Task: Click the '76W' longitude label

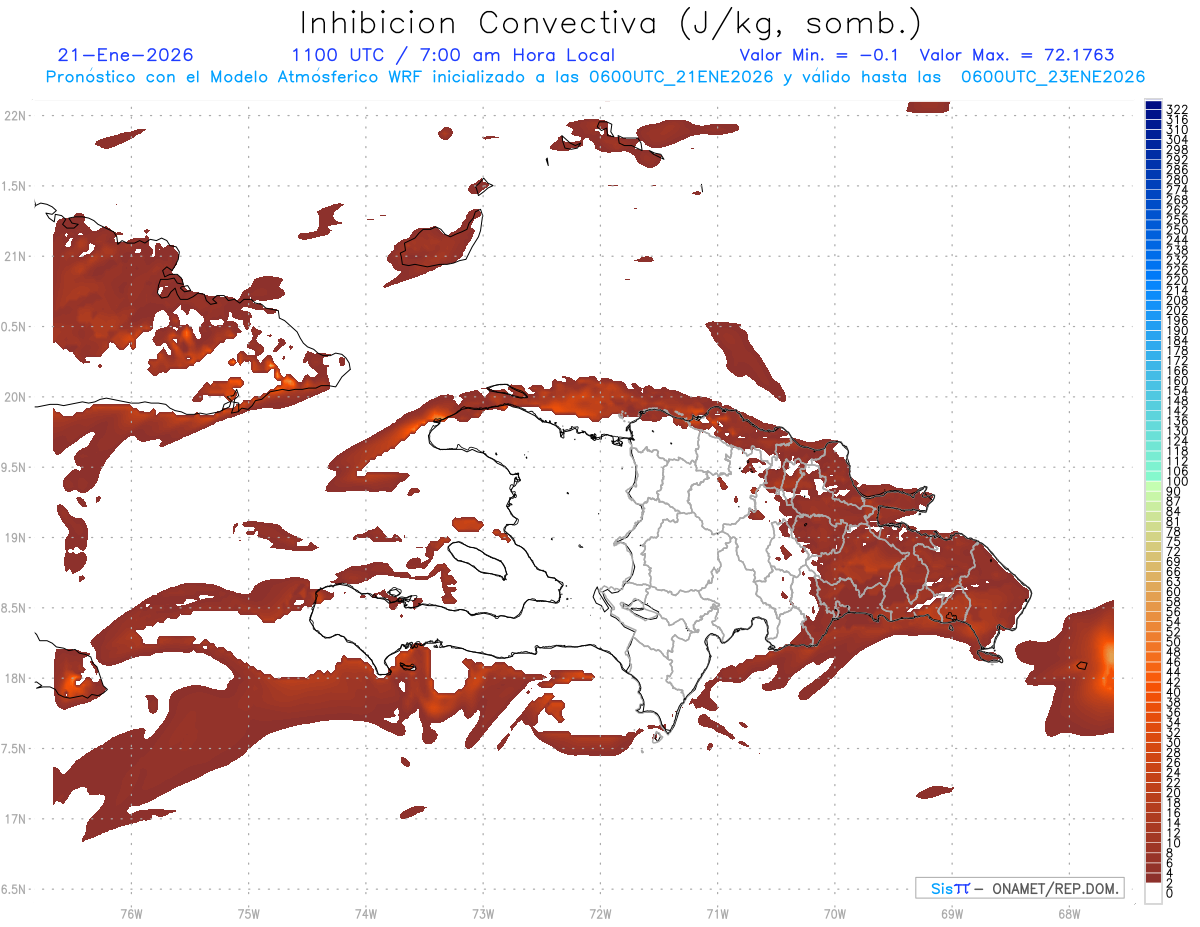Action: [131, 913]
